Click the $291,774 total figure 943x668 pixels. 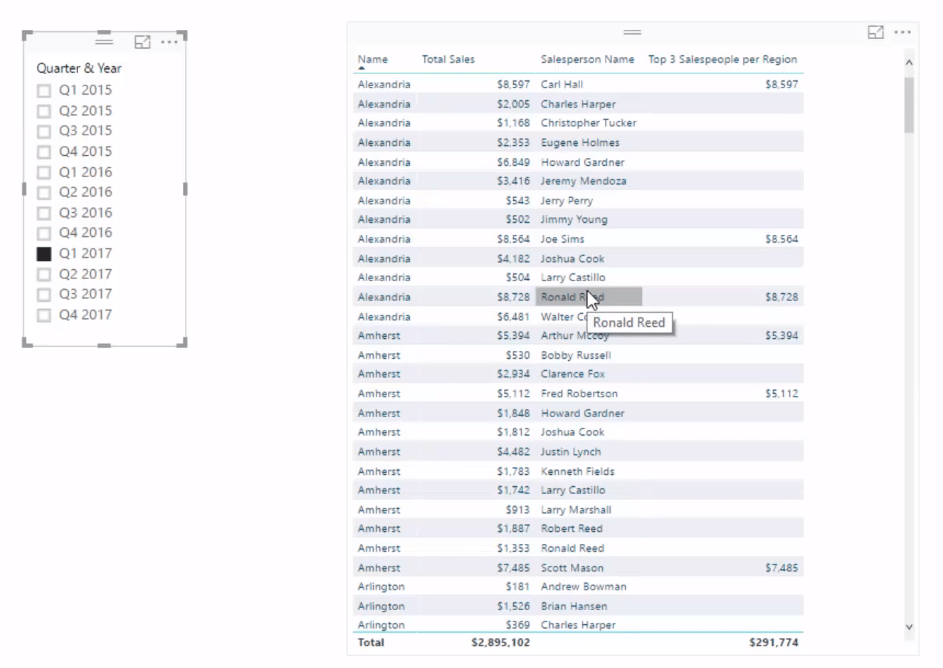773,642
